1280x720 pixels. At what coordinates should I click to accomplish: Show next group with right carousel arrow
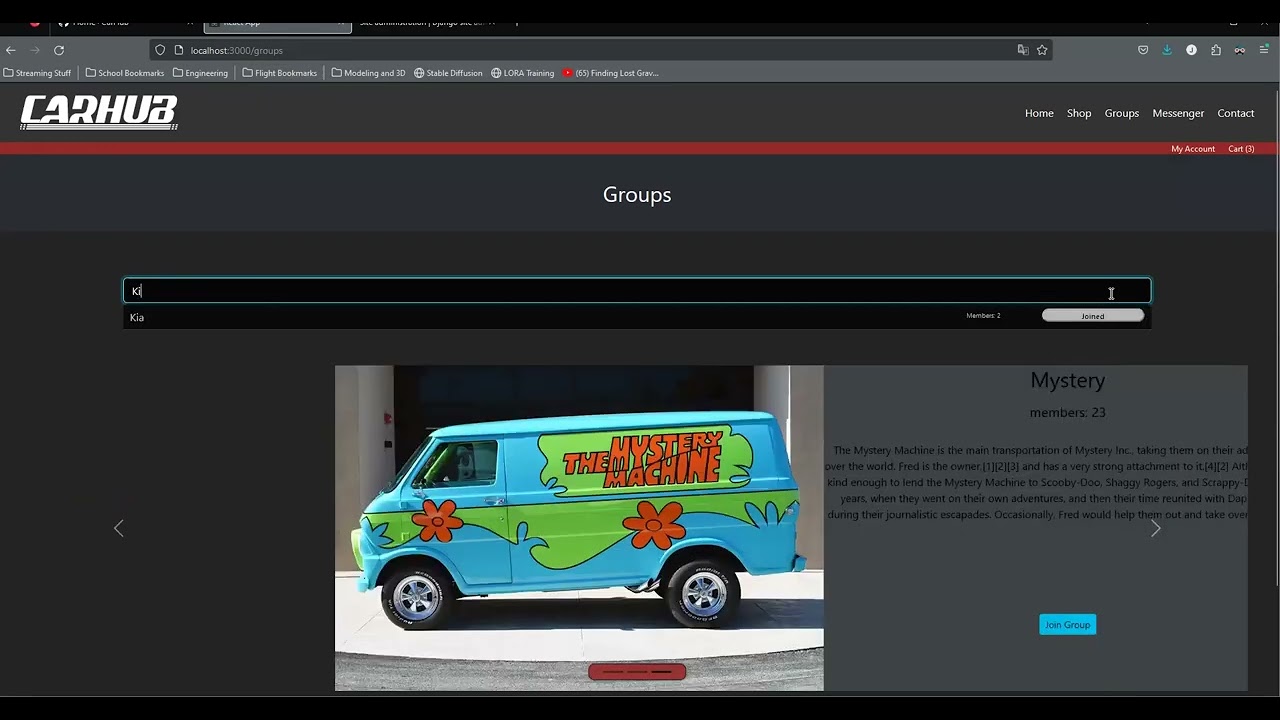tap(1155, 528)
